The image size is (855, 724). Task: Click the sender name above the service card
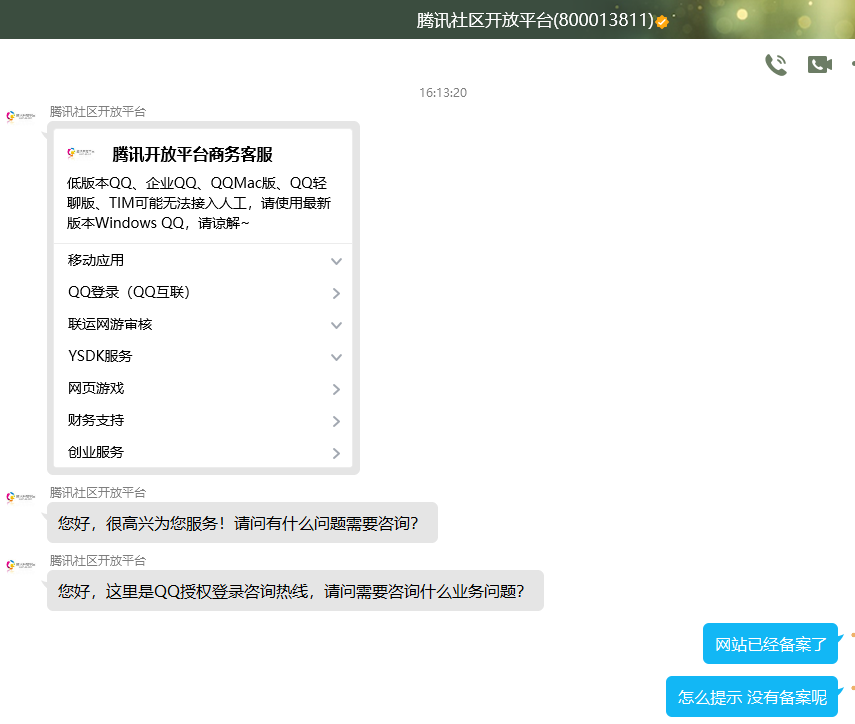[x=98, y=112]
